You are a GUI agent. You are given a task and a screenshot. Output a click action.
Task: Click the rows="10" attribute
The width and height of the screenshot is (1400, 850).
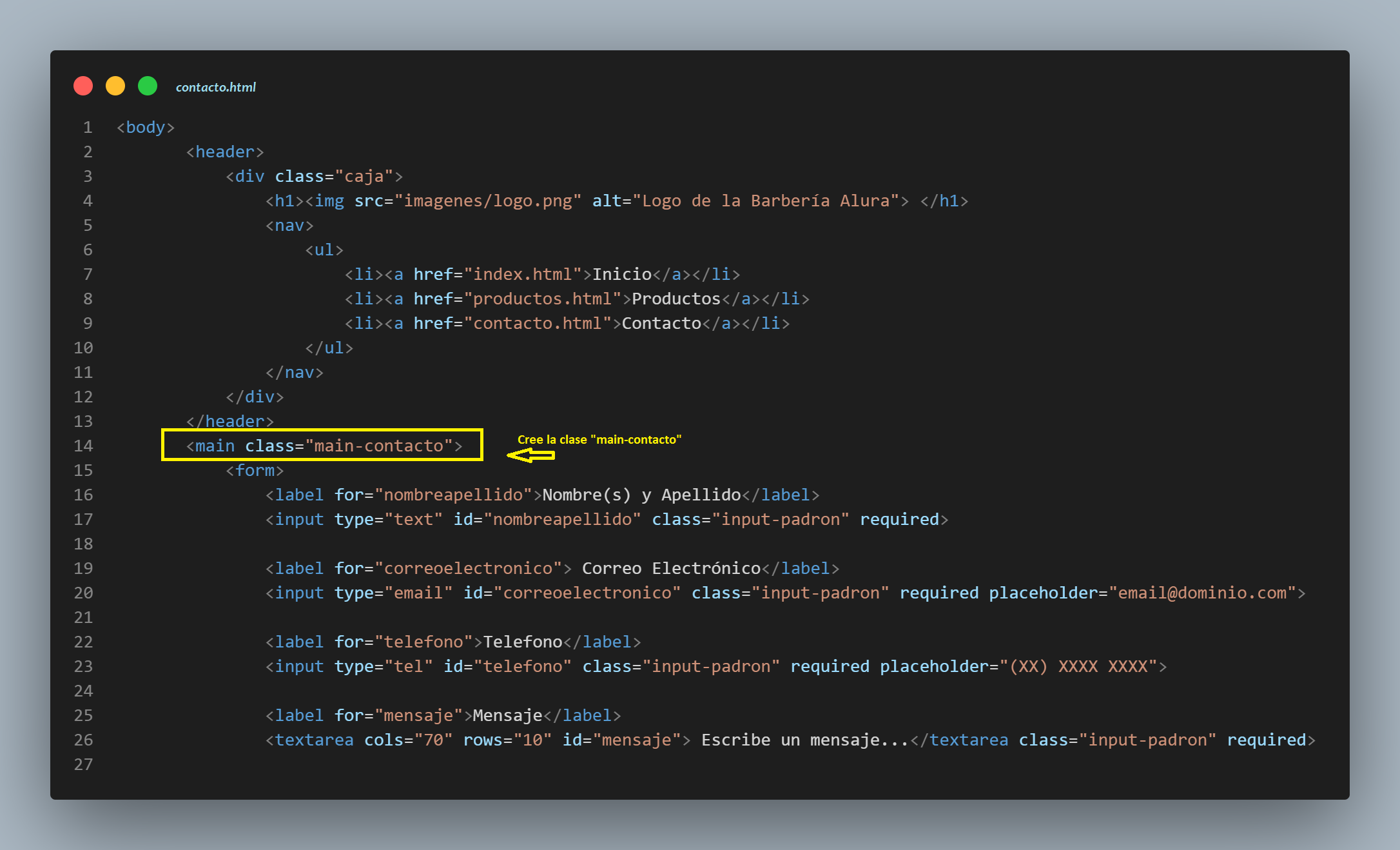(508, 740)
